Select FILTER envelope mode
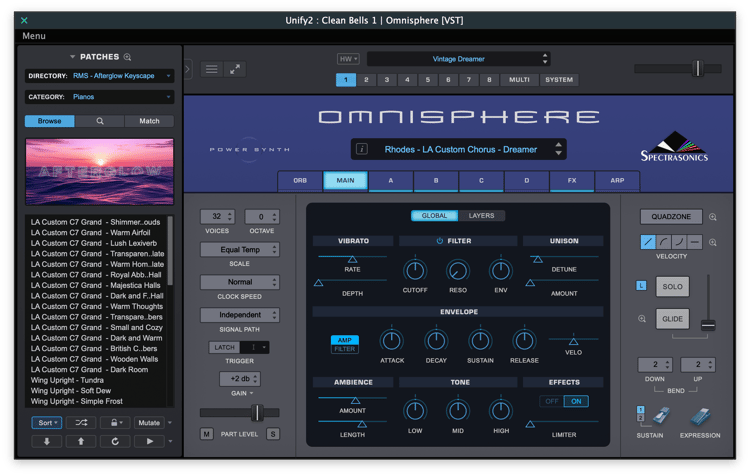The height and width of the screenshot is (476, 750). coord(344,349)
